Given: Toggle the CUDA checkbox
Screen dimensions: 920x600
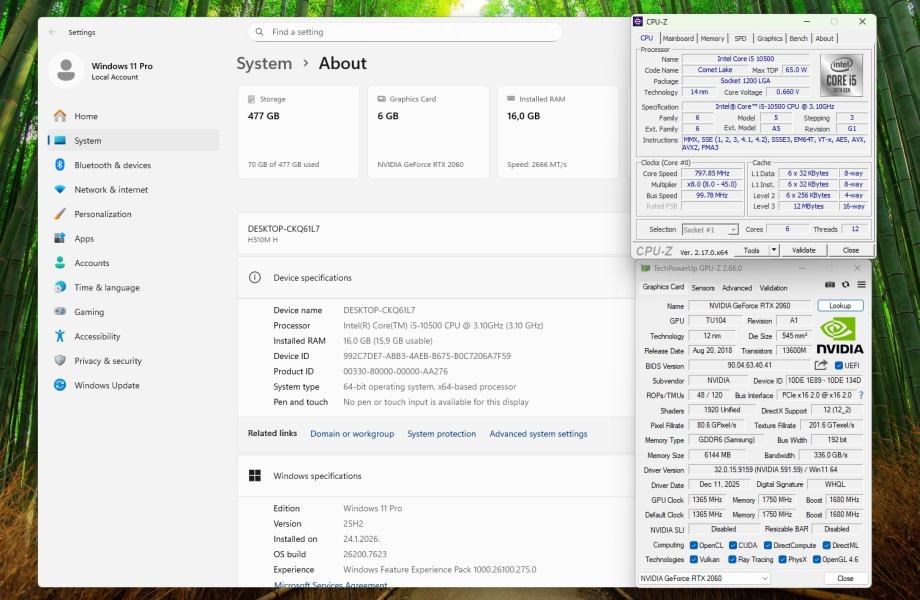Looking at the screenshot, I should click(x=733, y=545).
